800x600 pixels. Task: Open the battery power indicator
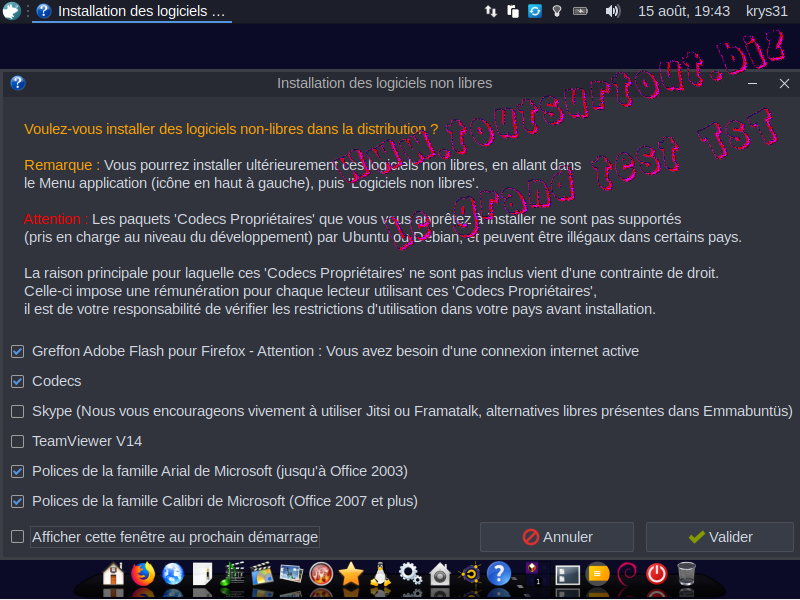pyautogui.click(x=580, y=11)
